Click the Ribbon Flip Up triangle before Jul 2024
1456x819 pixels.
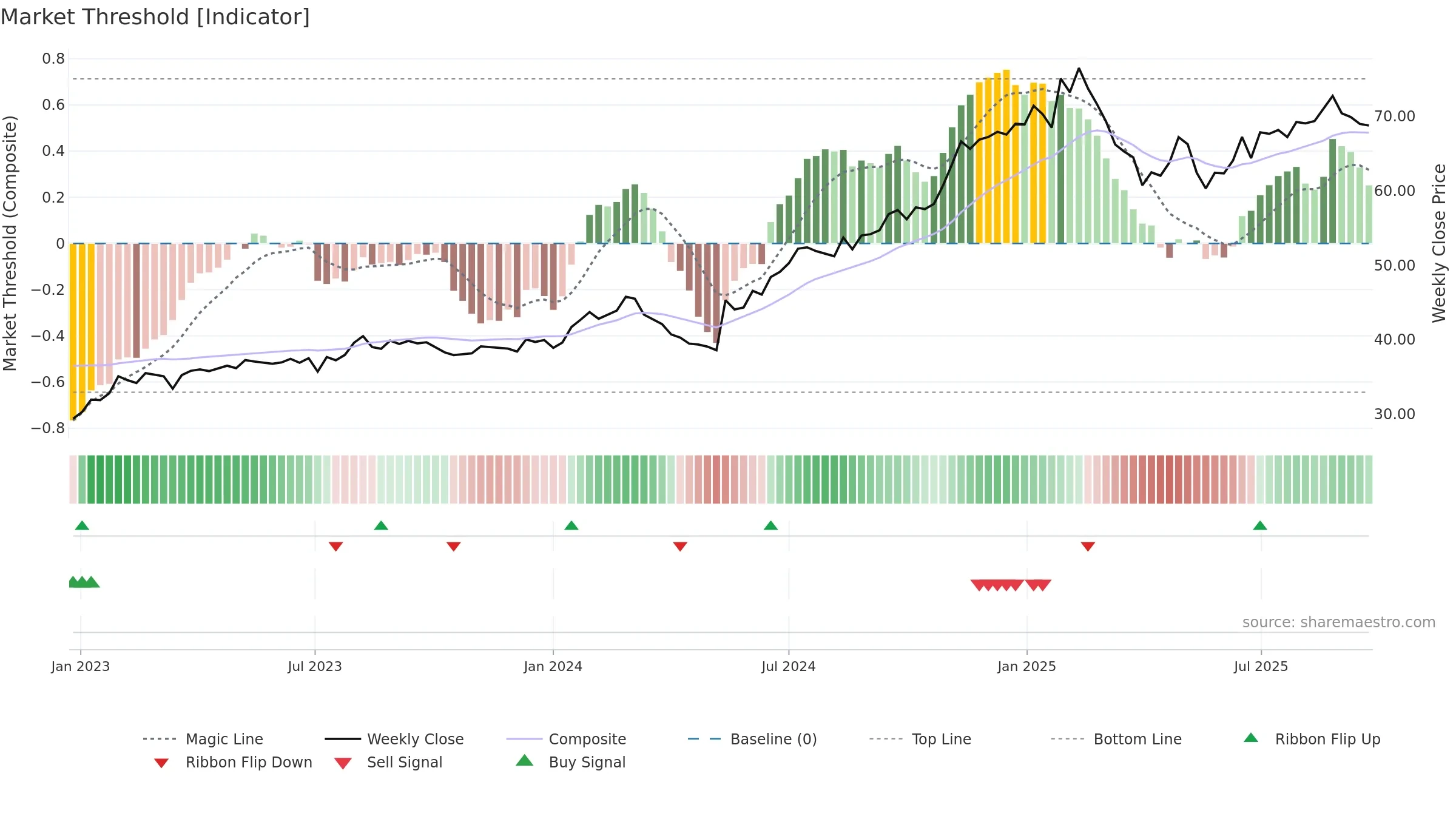[x=770, y=525]
